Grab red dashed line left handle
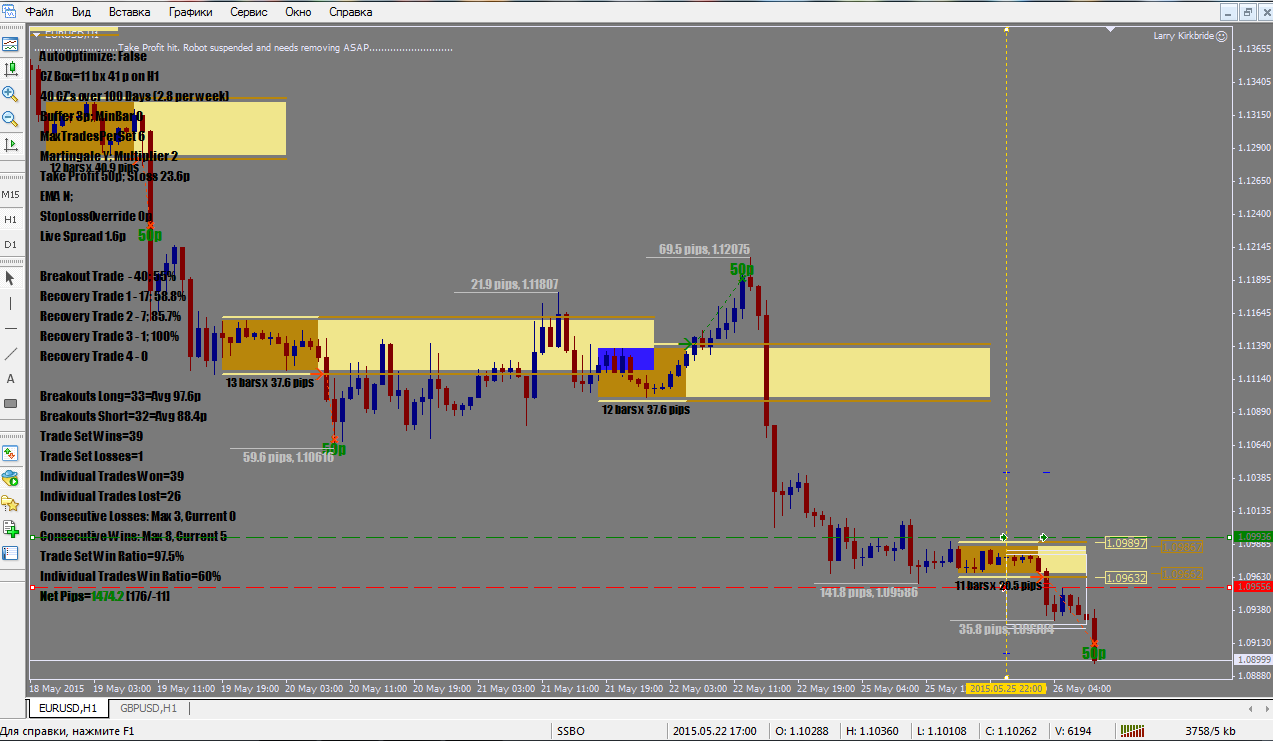Screen dimensions: 1273x741 (32, 587)
